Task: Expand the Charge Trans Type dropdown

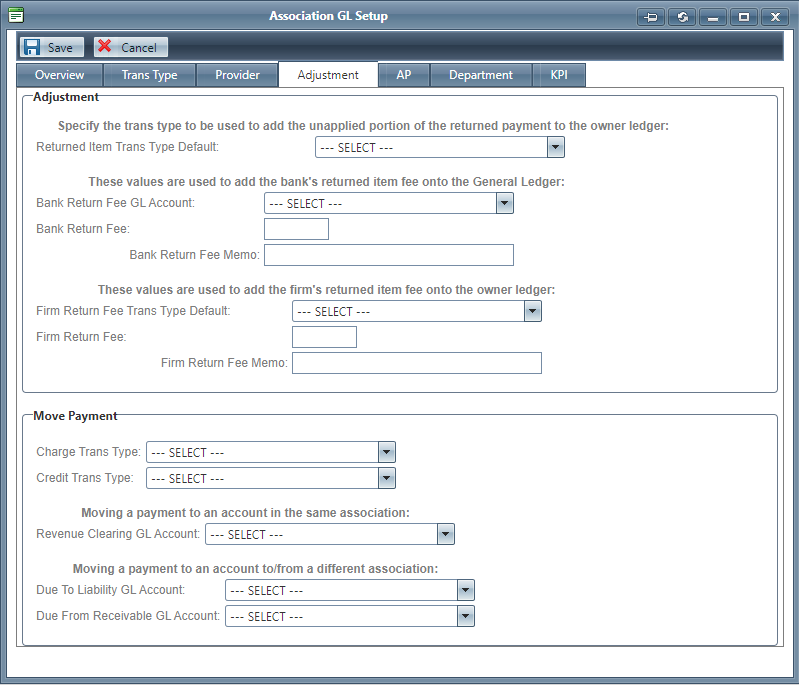Action: click(387, 452)
